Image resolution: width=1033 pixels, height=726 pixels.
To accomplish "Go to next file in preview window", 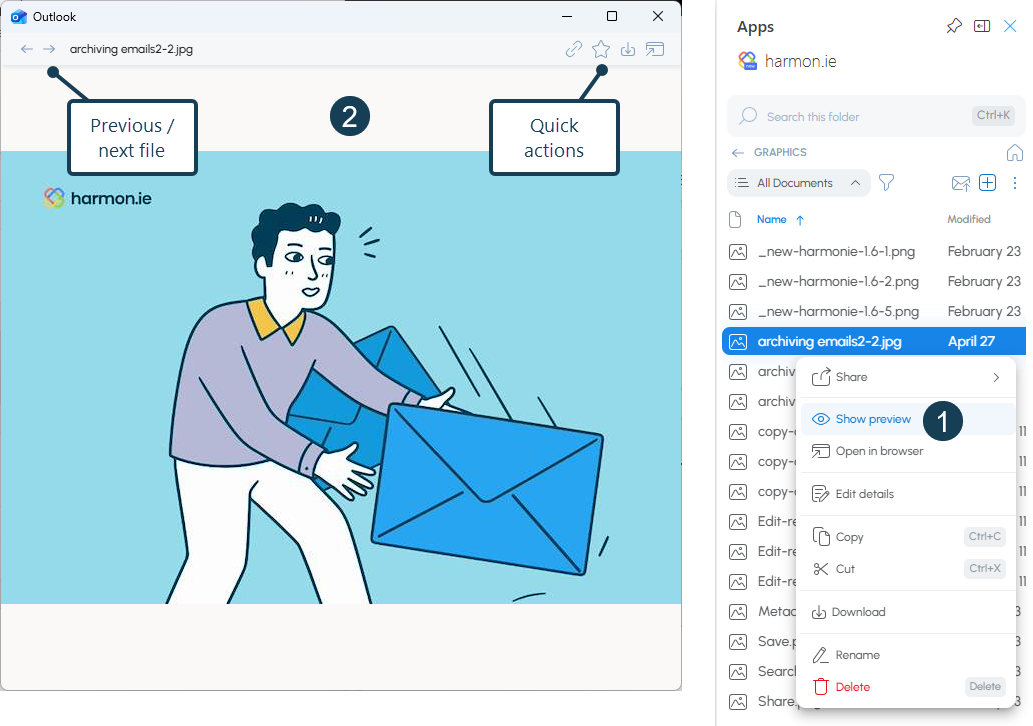I will coord(49,49).
